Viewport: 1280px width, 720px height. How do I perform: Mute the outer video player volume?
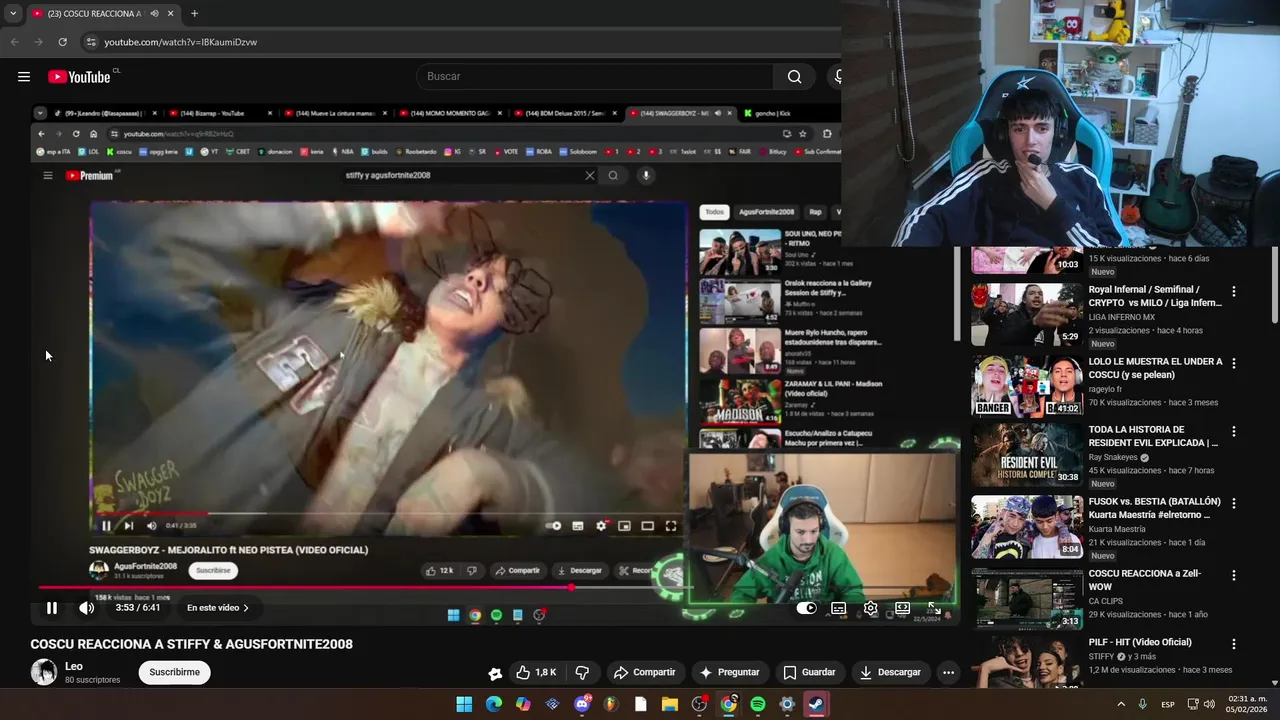click(x=87, y=608)
